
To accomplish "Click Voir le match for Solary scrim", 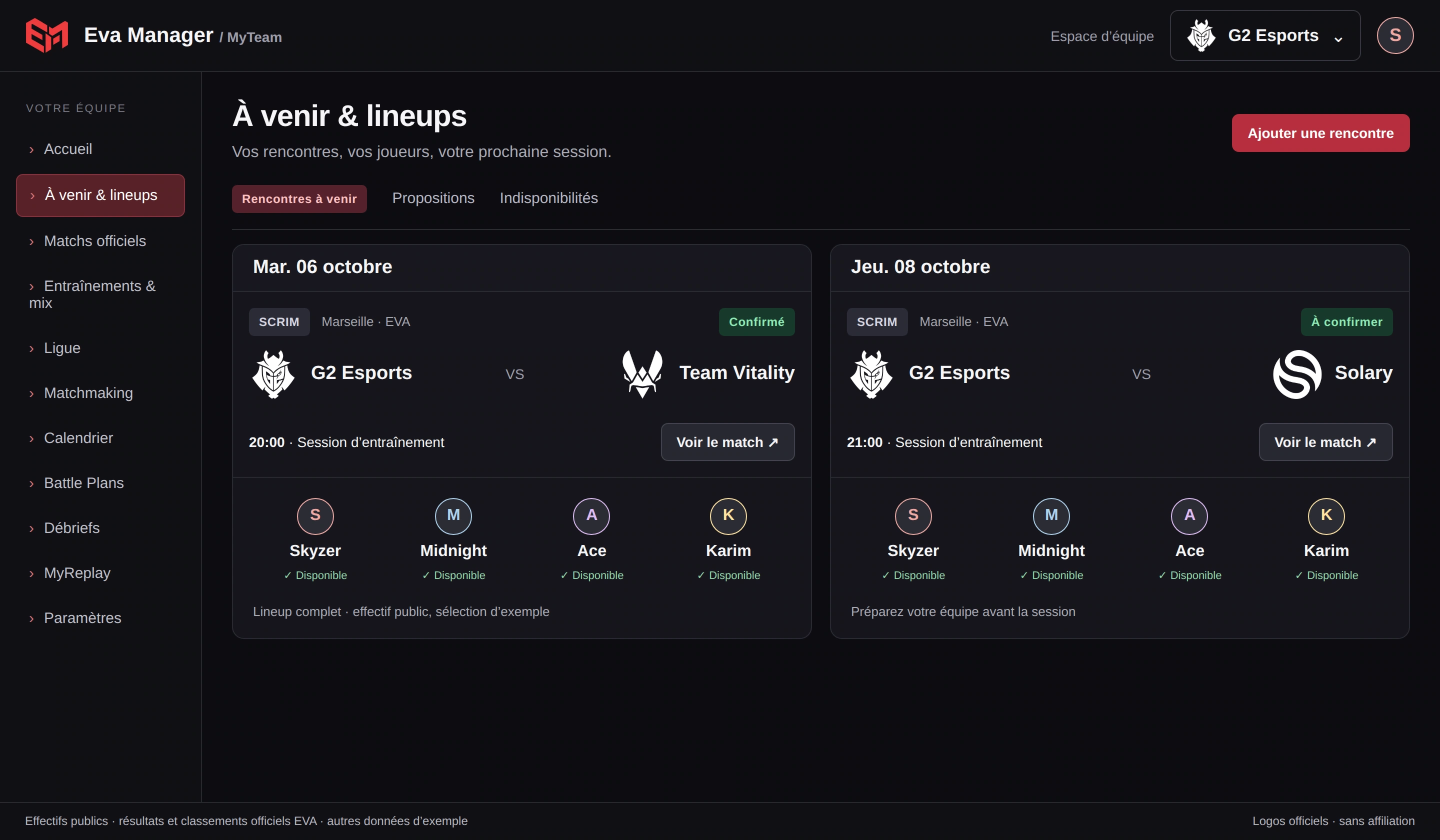I will pyautogui.click(x=1325, y=442).
